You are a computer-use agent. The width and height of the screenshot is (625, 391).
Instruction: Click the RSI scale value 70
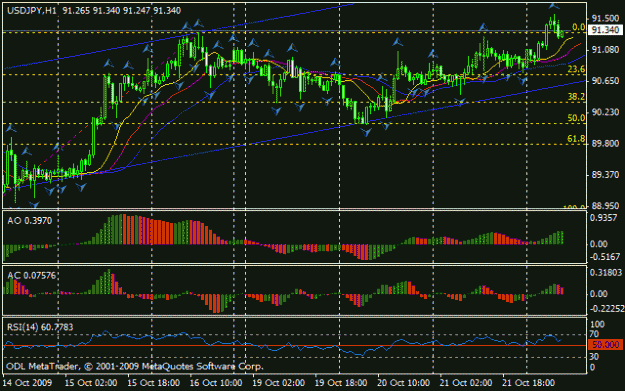[x=594, y=334]
